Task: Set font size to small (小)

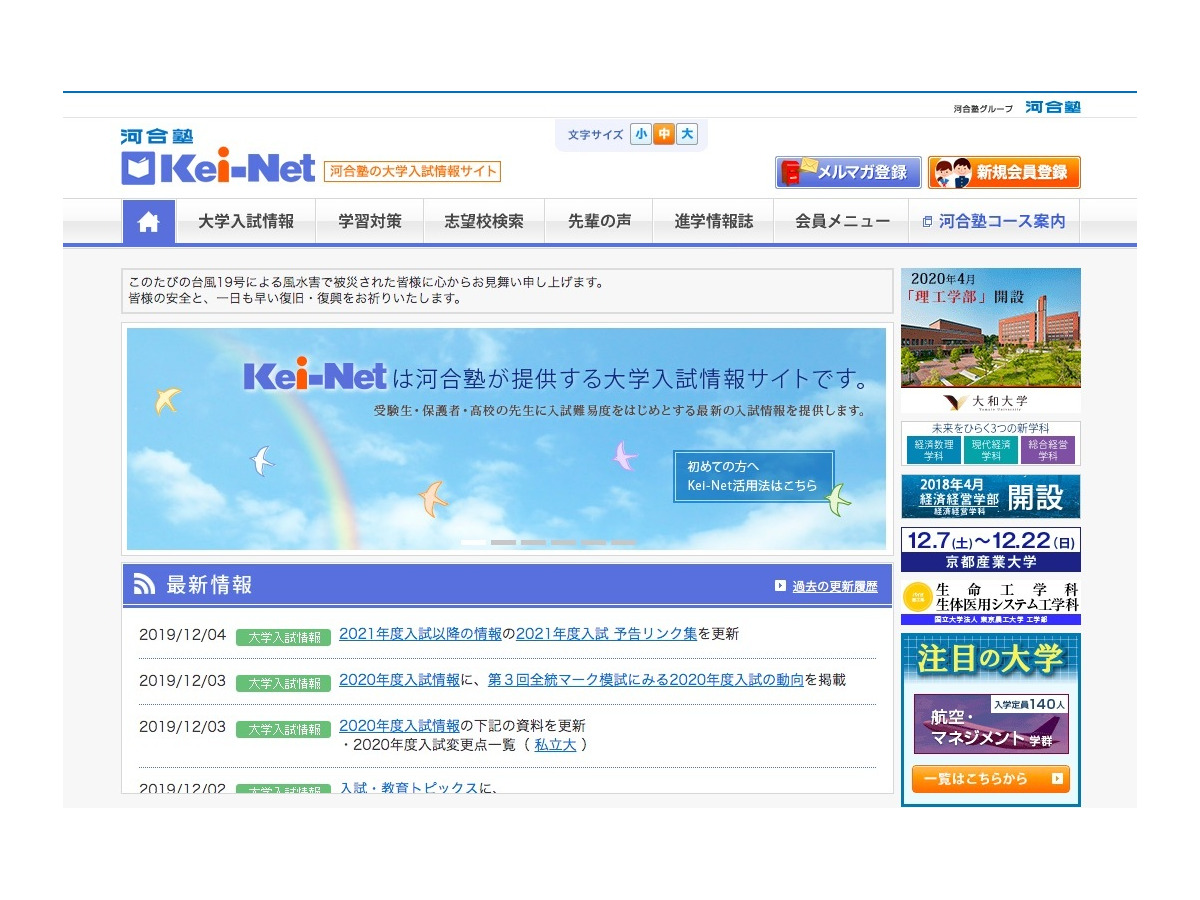Action: point(640,134)
